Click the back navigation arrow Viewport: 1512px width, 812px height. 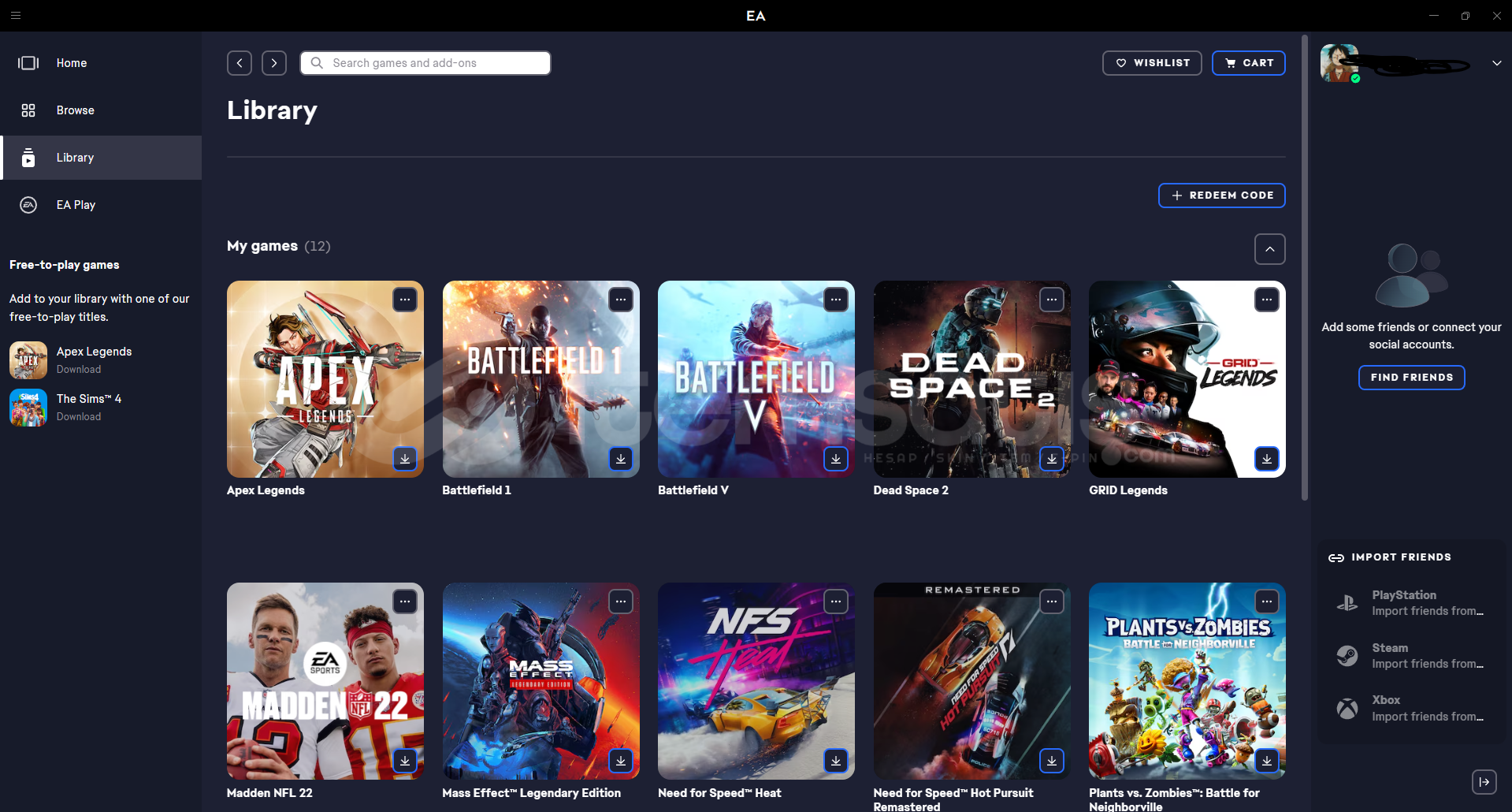coord(240,63)
